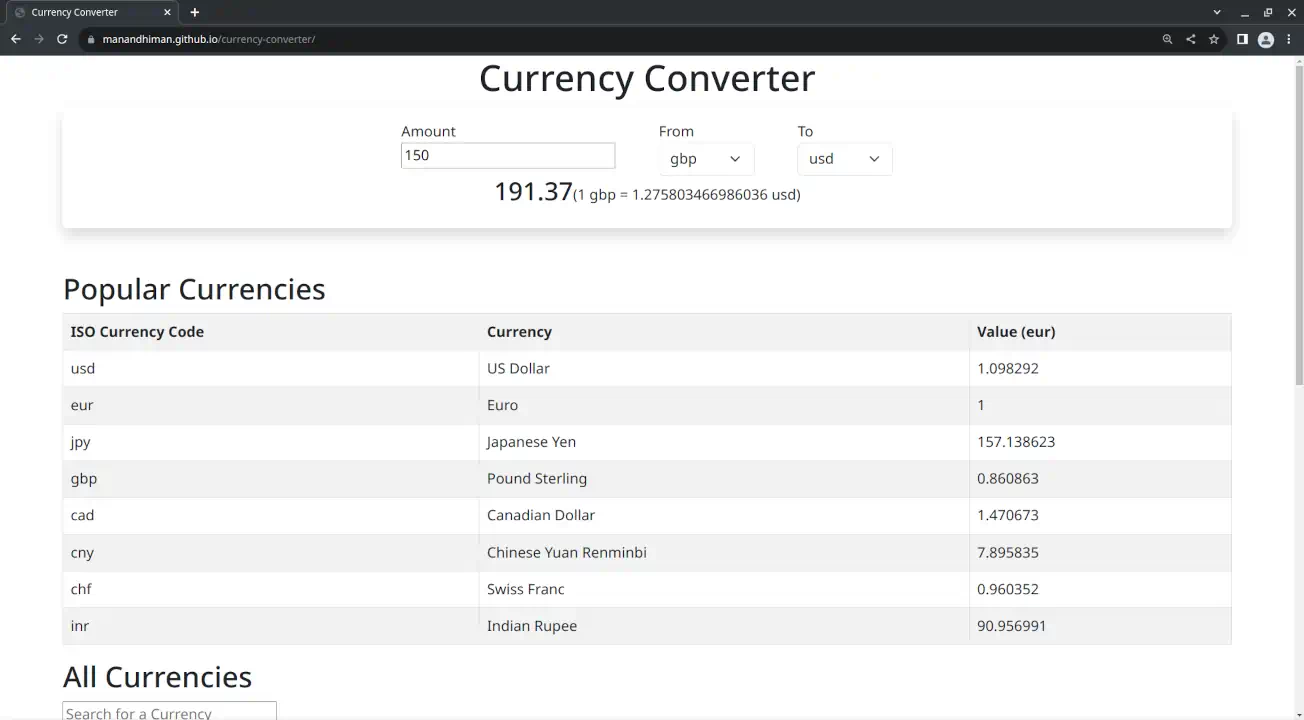Open the tab search chevron

click(x=1217, y=12)
